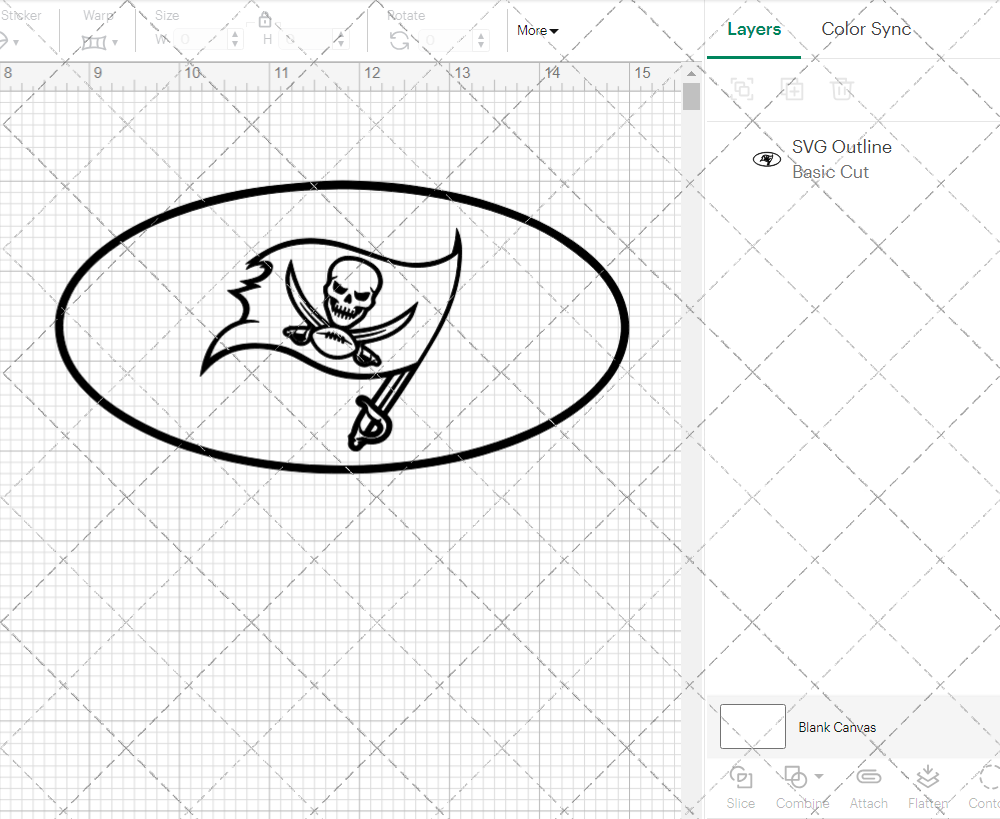Screen dimensions: 1000x819
Task: Switch to the Color Sync tab
Action: (x=866, y=29)
